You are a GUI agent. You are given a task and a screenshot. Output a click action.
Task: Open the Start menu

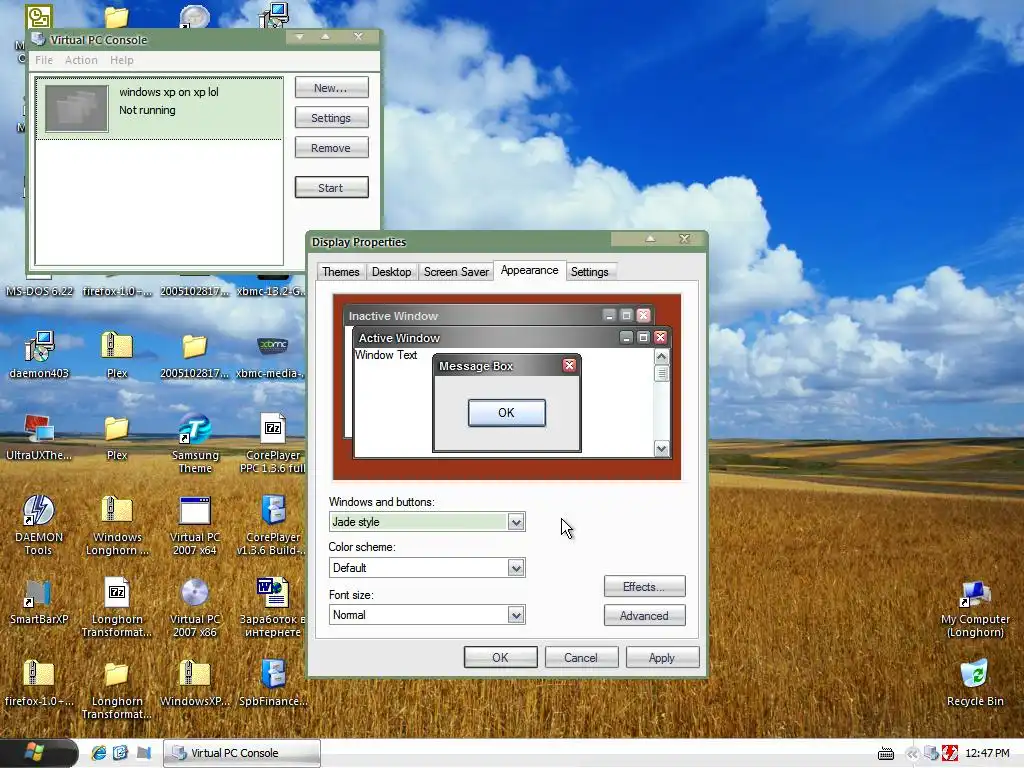37,753
